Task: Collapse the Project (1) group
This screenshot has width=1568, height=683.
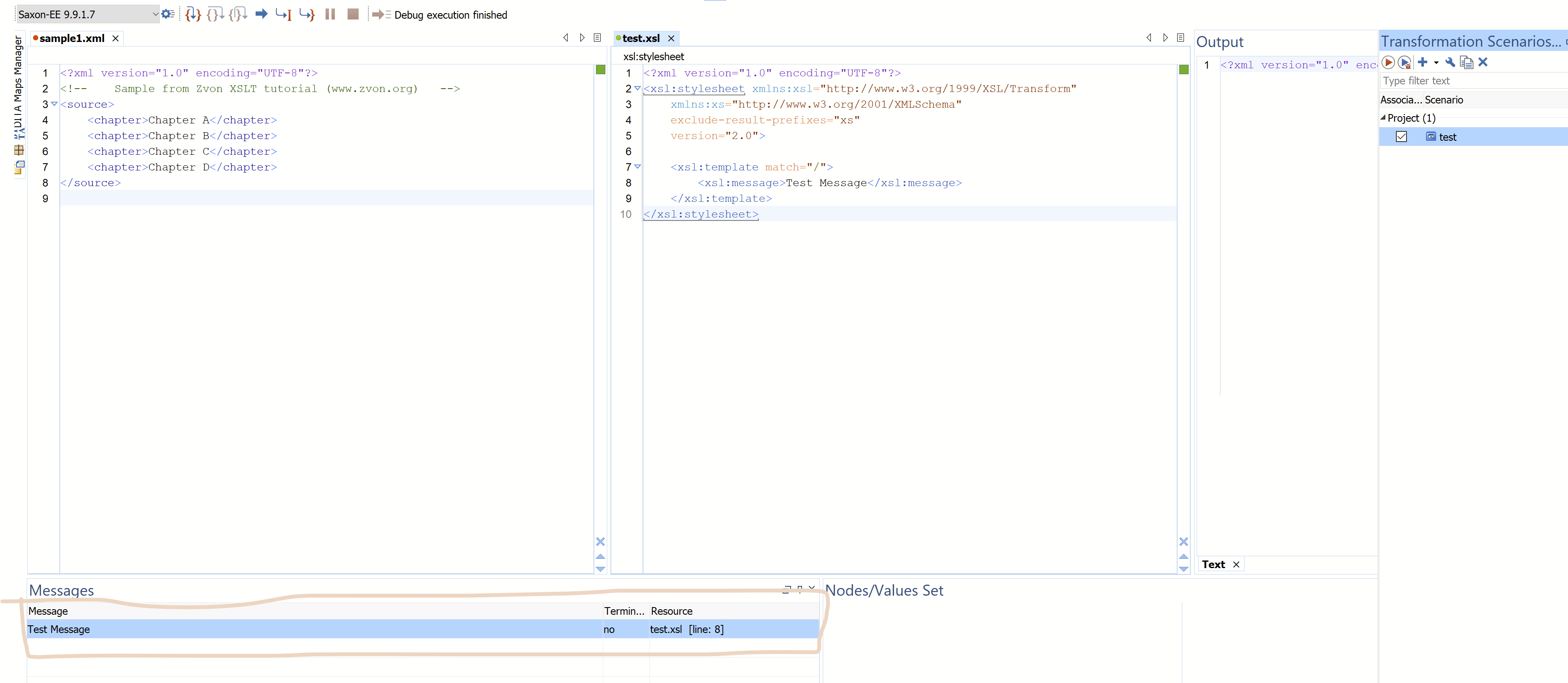Action: click(1383, 117)
